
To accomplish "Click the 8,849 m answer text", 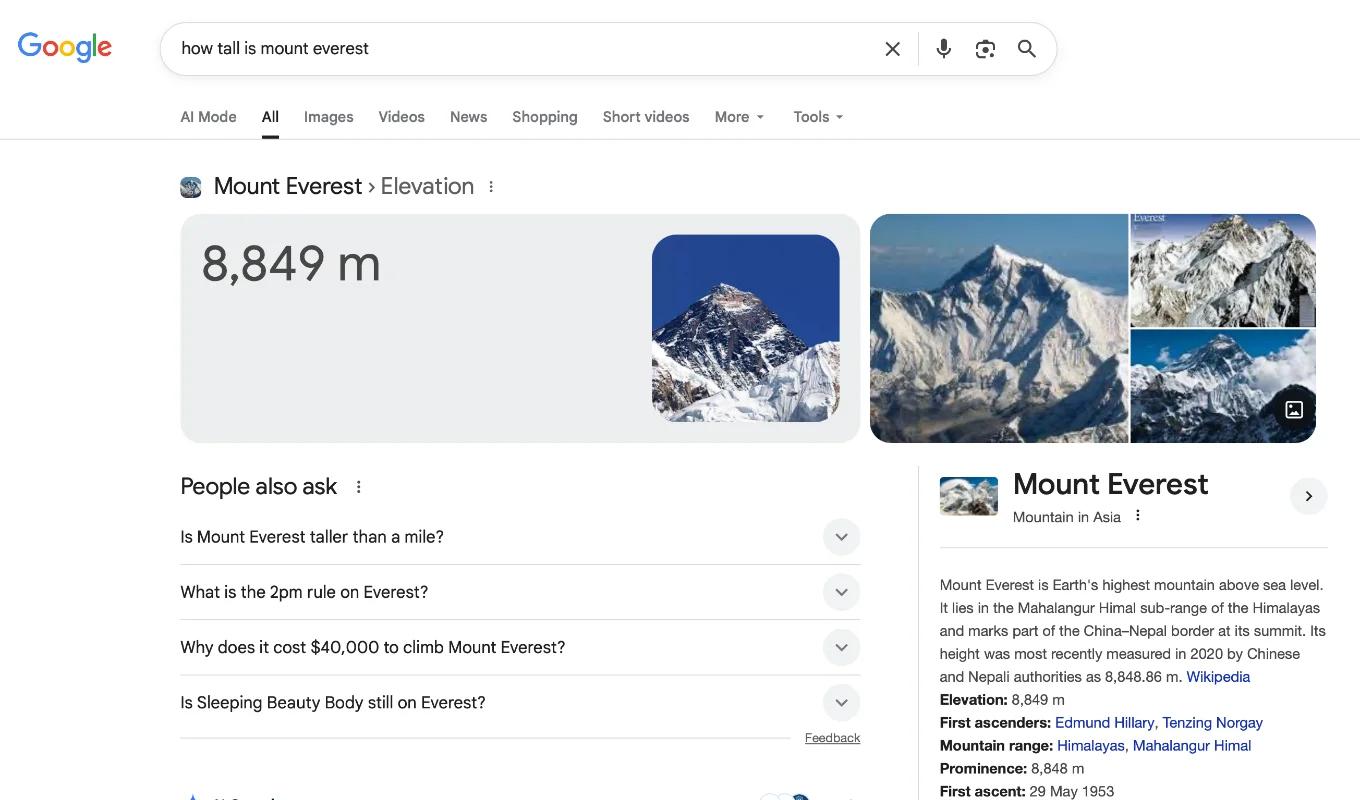I will [x=291, y=264].
